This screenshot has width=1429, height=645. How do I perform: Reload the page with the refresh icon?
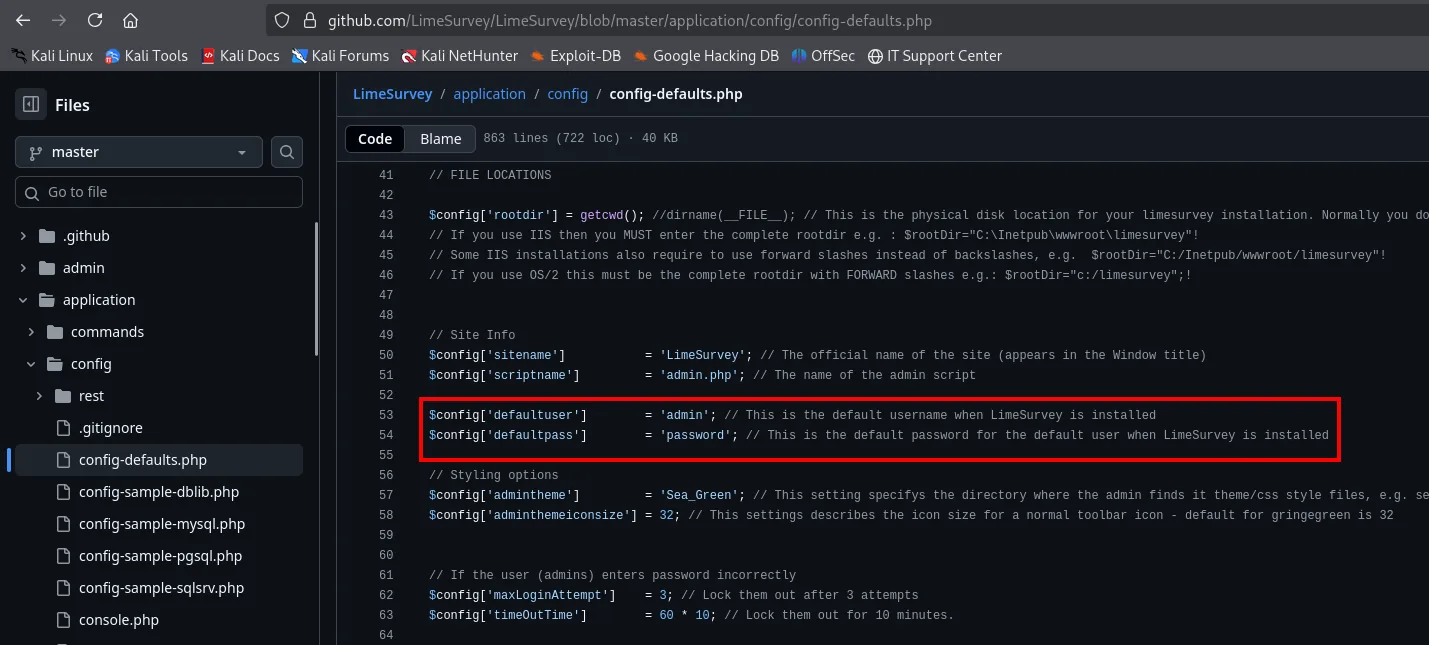click(95, 20)
